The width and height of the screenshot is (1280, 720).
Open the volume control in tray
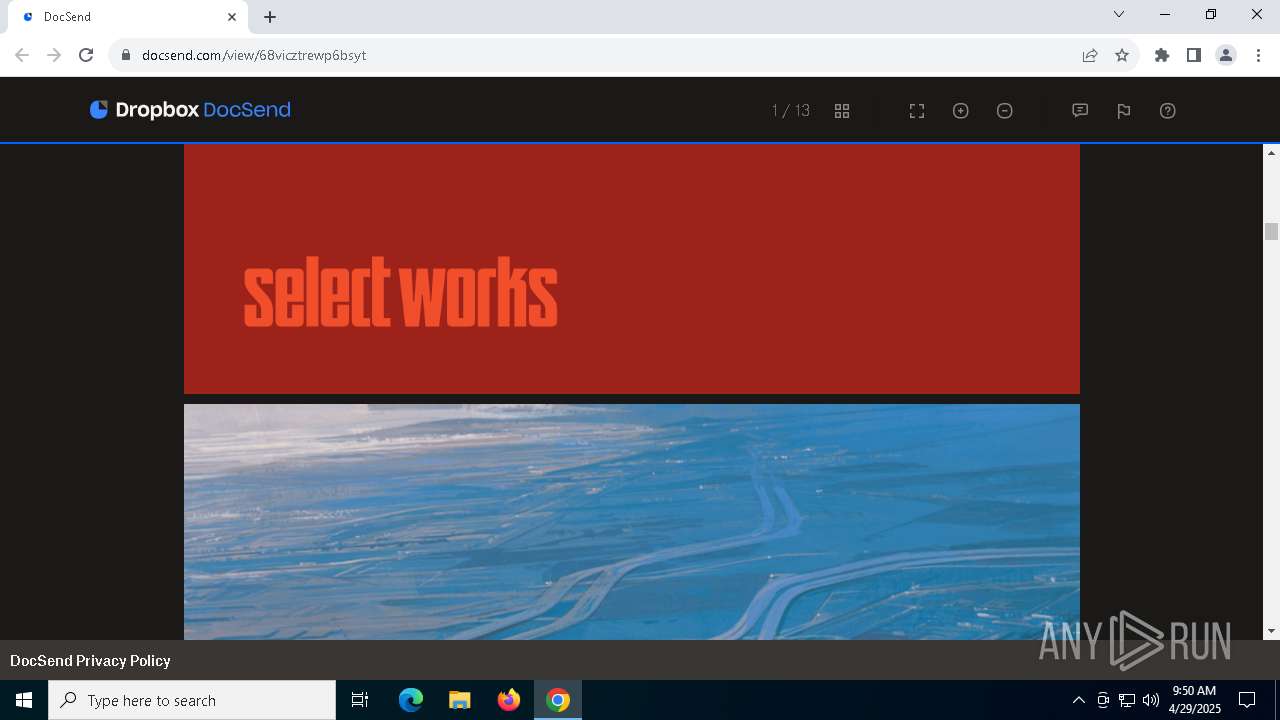coord(1151,700)
